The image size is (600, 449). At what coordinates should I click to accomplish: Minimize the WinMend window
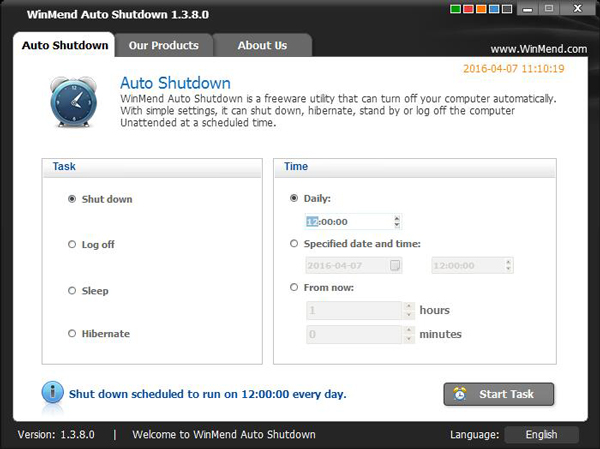click(527, 8)
